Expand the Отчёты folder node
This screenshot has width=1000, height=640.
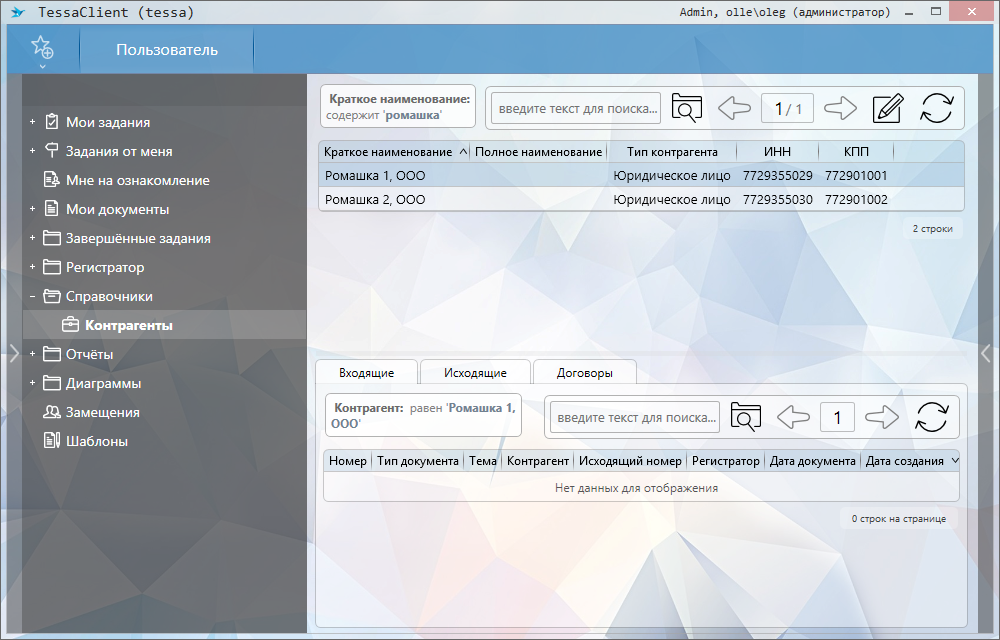32,355
